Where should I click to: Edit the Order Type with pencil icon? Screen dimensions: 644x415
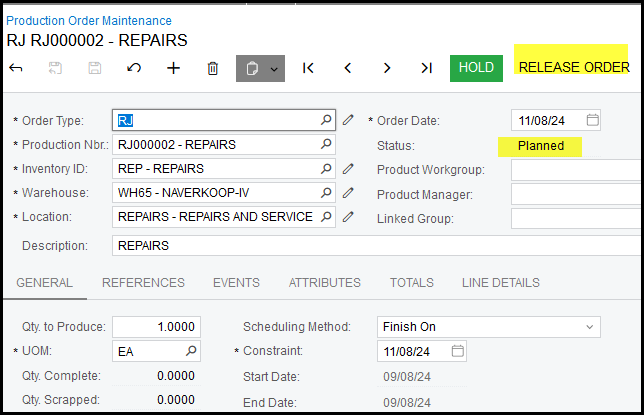click(348, 120)
